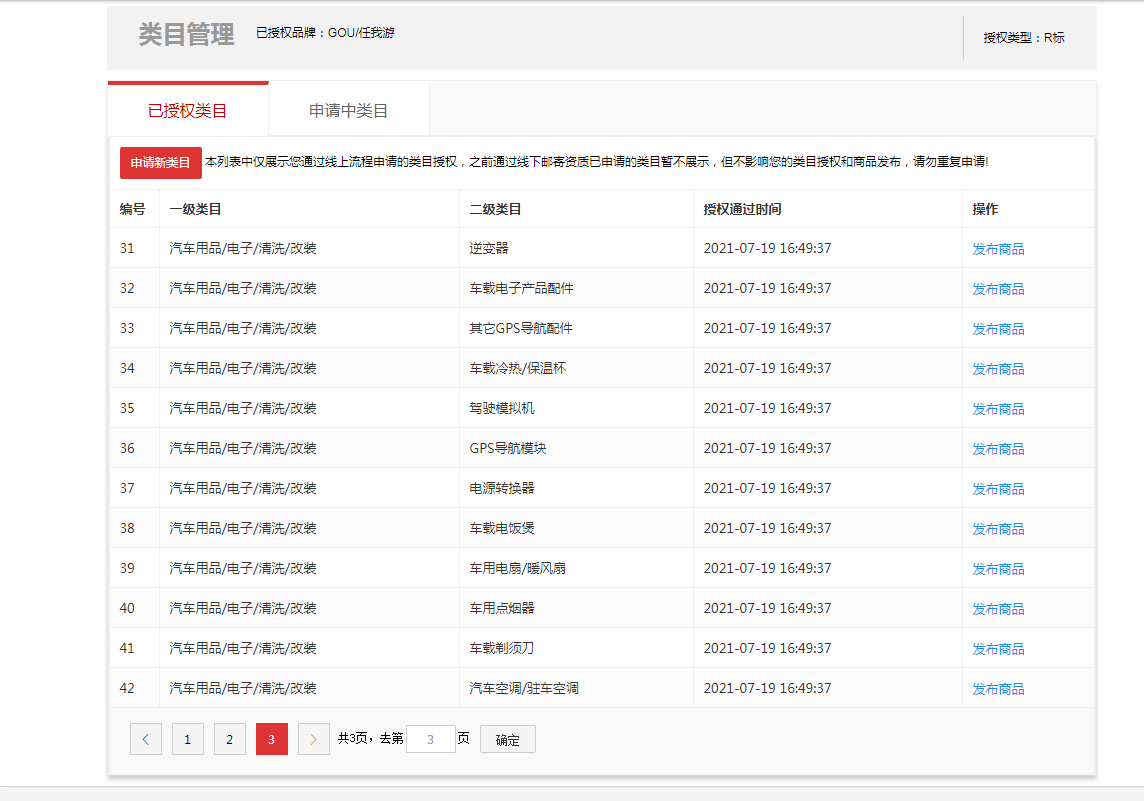
Task: Publish product for 驾驶模拟机 row
Action: click(998, 409)
